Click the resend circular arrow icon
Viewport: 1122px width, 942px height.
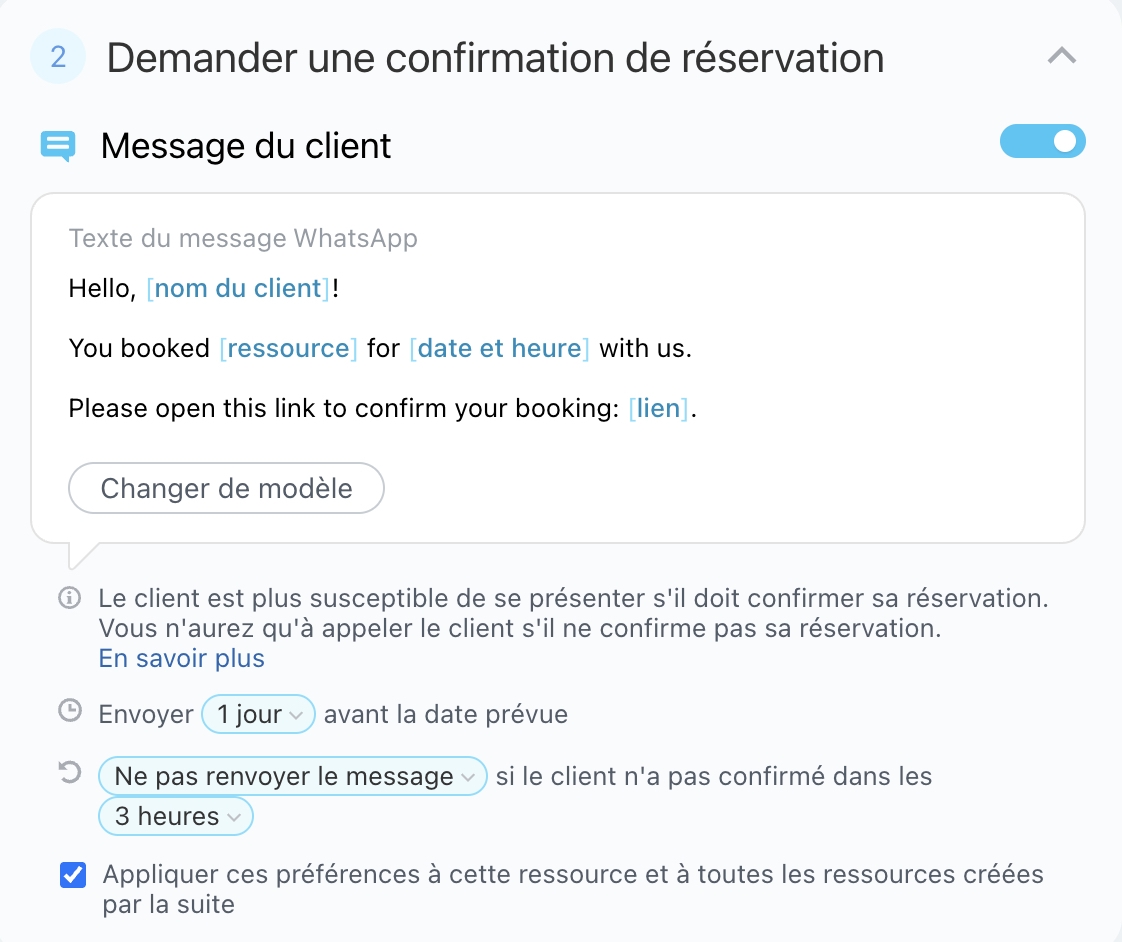[x=70, y=772]
